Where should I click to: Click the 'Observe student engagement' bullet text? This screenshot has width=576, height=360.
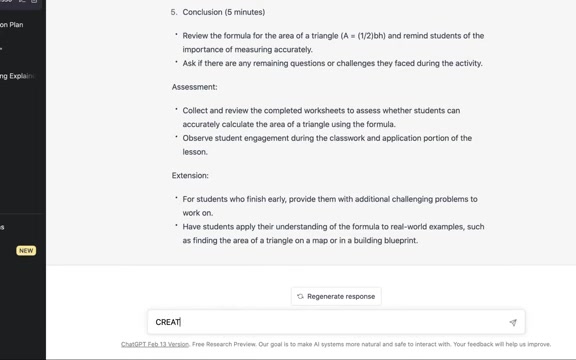tap(327, 145)
